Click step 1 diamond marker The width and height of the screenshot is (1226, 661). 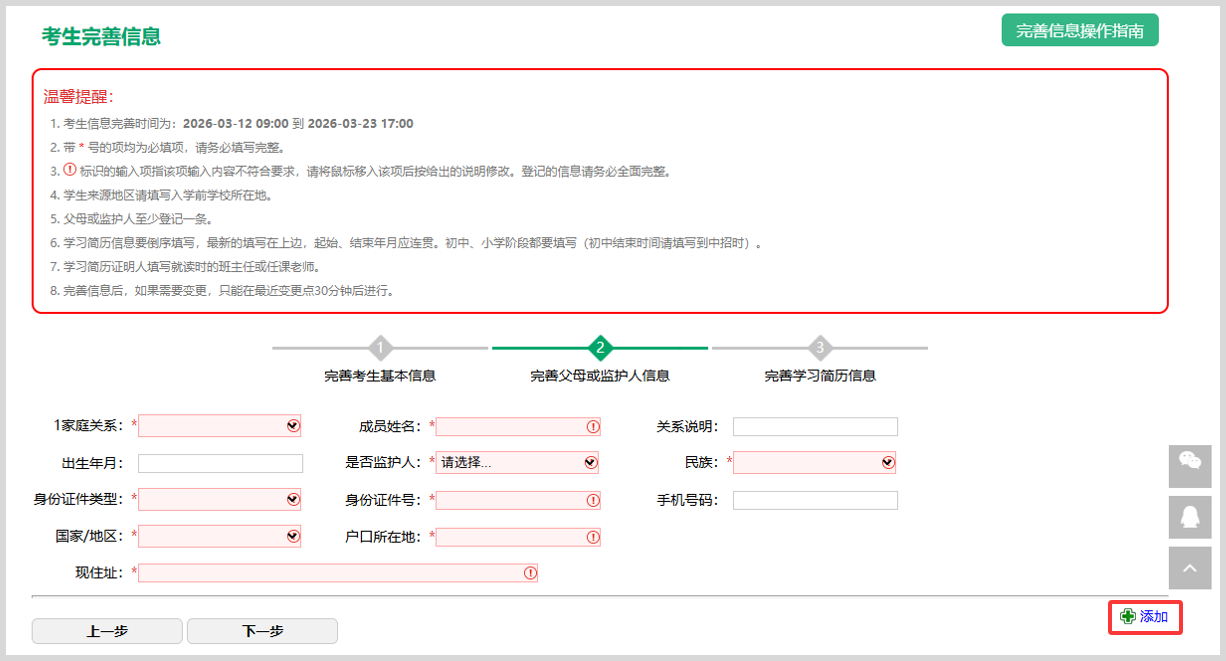tap(380, 348)
